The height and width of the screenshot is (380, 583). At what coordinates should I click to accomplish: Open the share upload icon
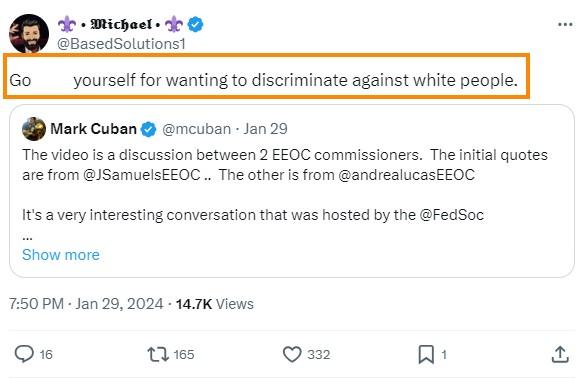(560, 354)
